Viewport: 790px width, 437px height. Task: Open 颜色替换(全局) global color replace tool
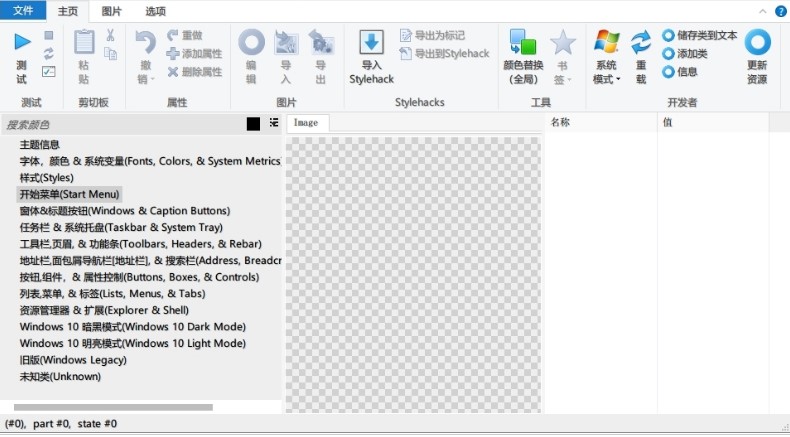click(523, 56)
